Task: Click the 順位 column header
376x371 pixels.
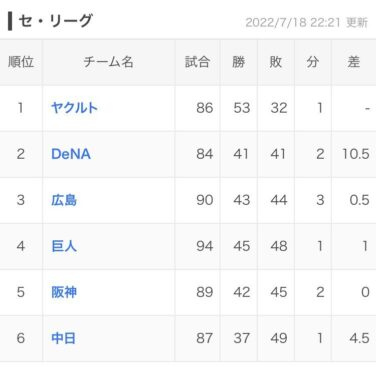Action: (21, 62)
